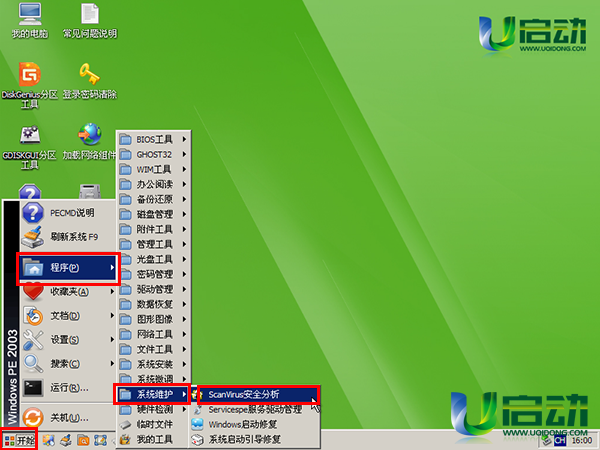
Task: Open the 常见问题说明 document icon
Action: click(90, 20)
